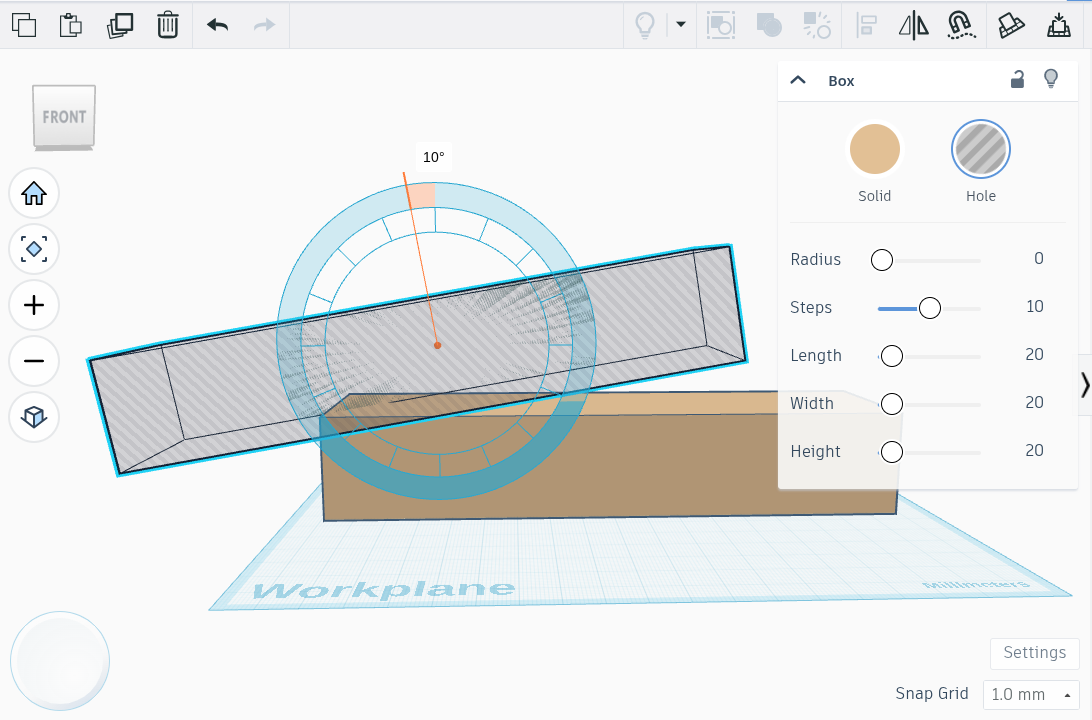Switch to orthographic view cube icon
Image resolution: width=1092 pixels, height=720 pixels.
pos(33,416)
